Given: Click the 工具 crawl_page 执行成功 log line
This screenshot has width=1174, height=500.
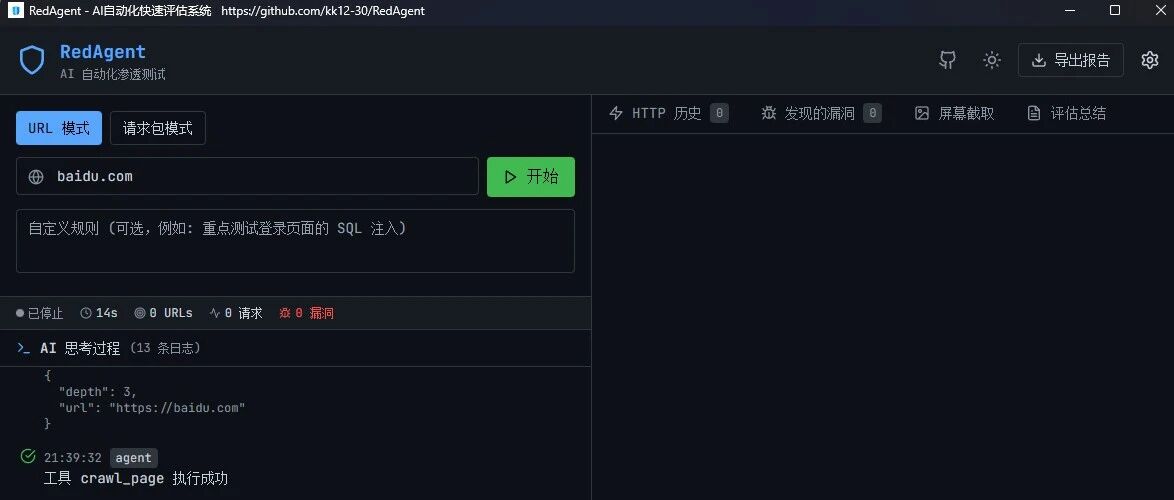Looking at the screenshot, I should tap(136, 478).
